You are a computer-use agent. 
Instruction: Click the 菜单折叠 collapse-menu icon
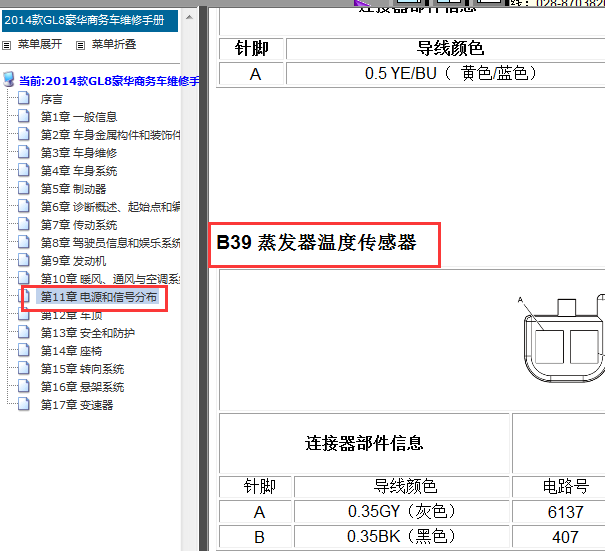point(80,46)
